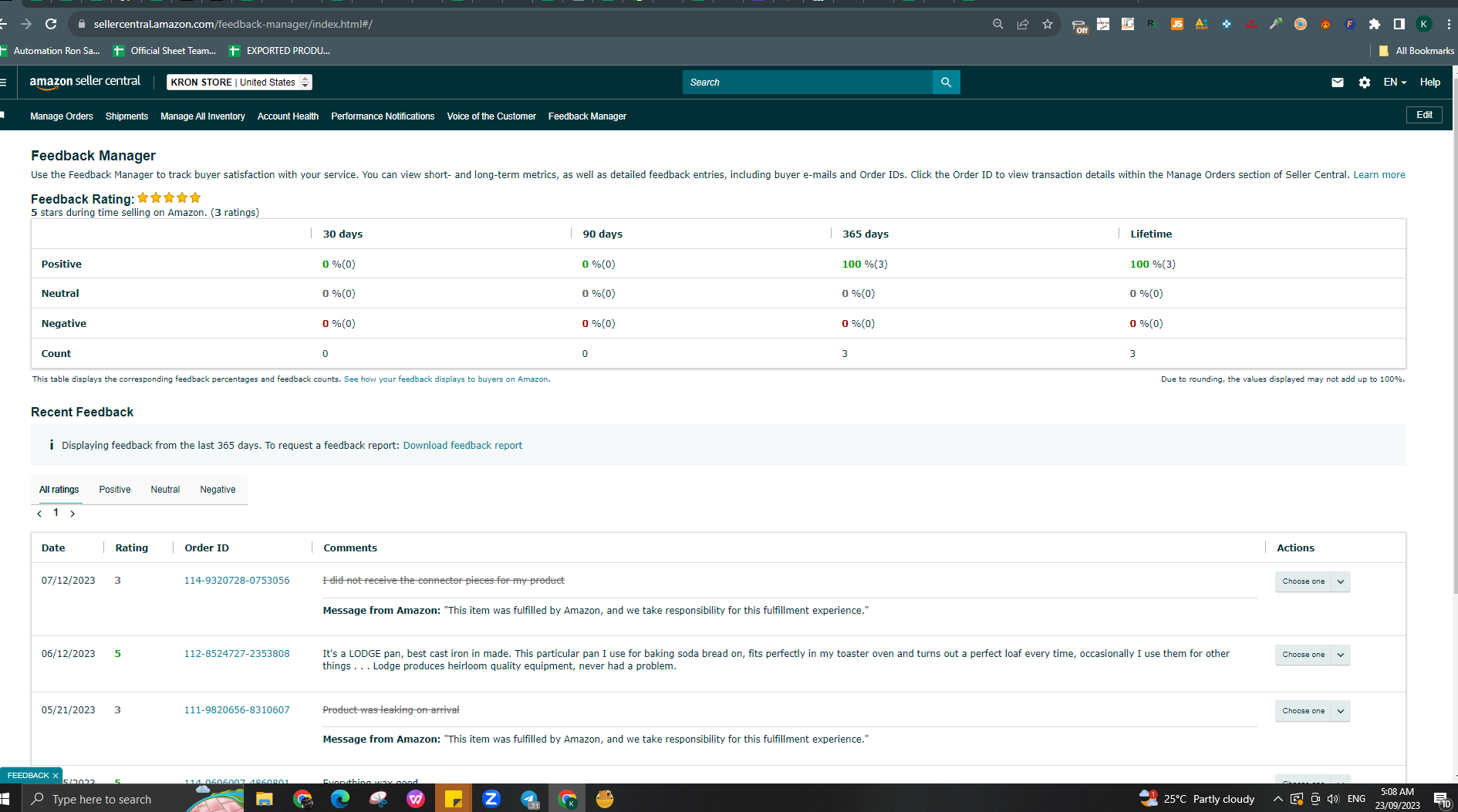This screenshot has height=812, width=1458.
Task: Open Manage Orders menu item
Action: pyautogui.click(x=62, y=116)
